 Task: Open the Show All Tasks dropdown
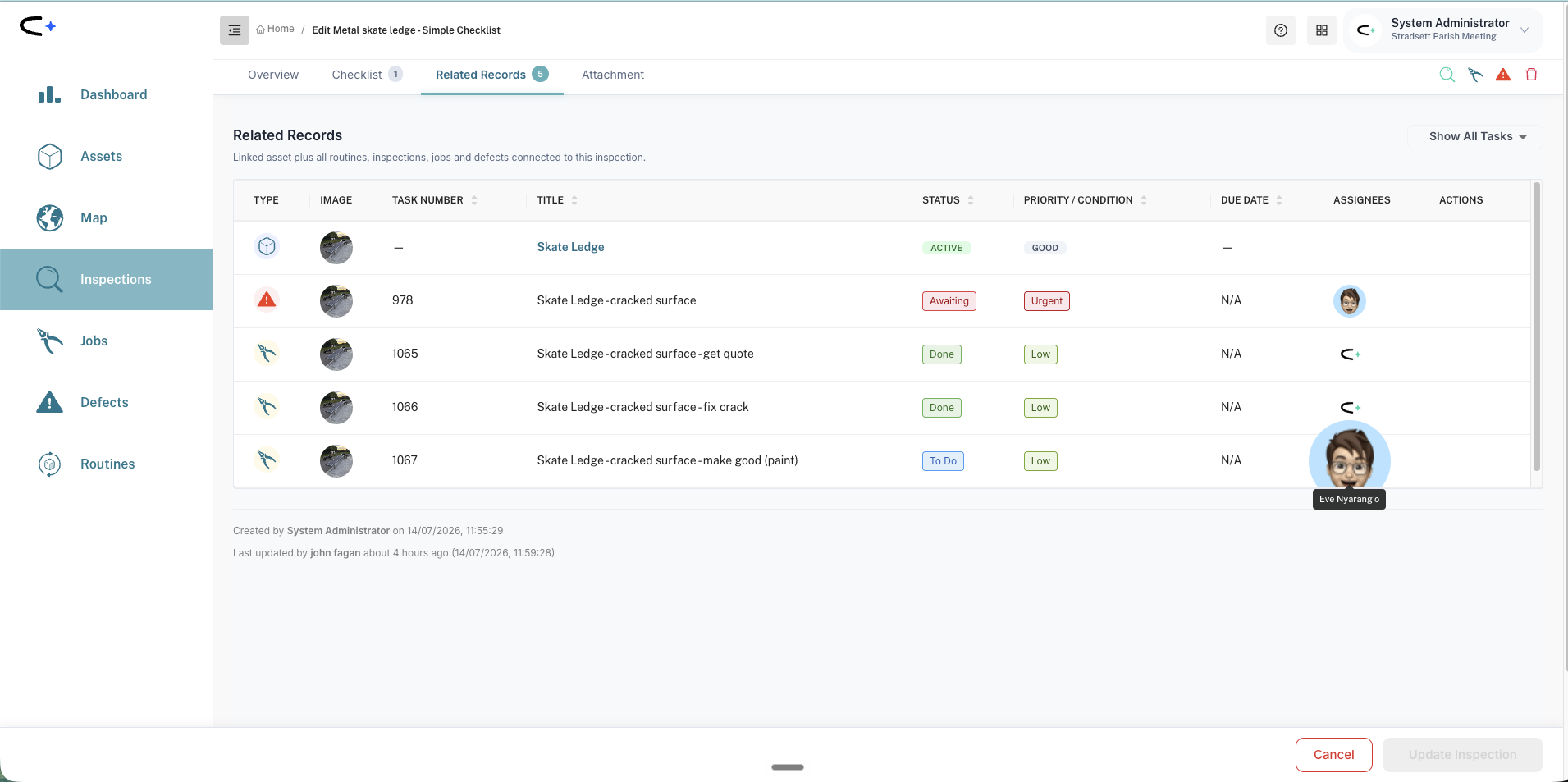[1476, 137]
